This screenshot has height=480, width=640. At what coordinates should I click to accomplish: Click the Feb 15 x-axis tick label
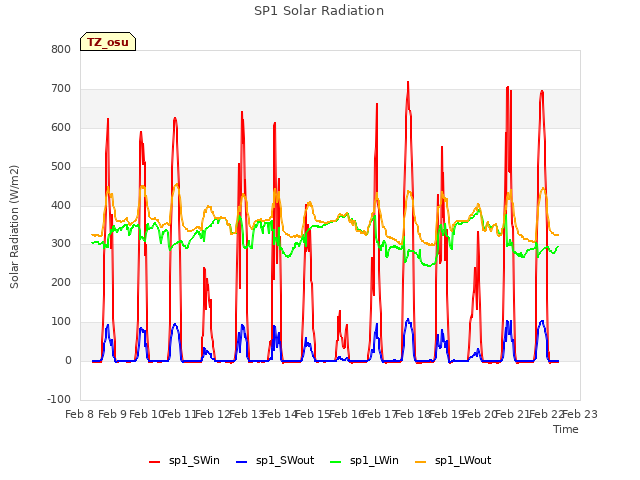pyautogui.click(x=312, y=414)
